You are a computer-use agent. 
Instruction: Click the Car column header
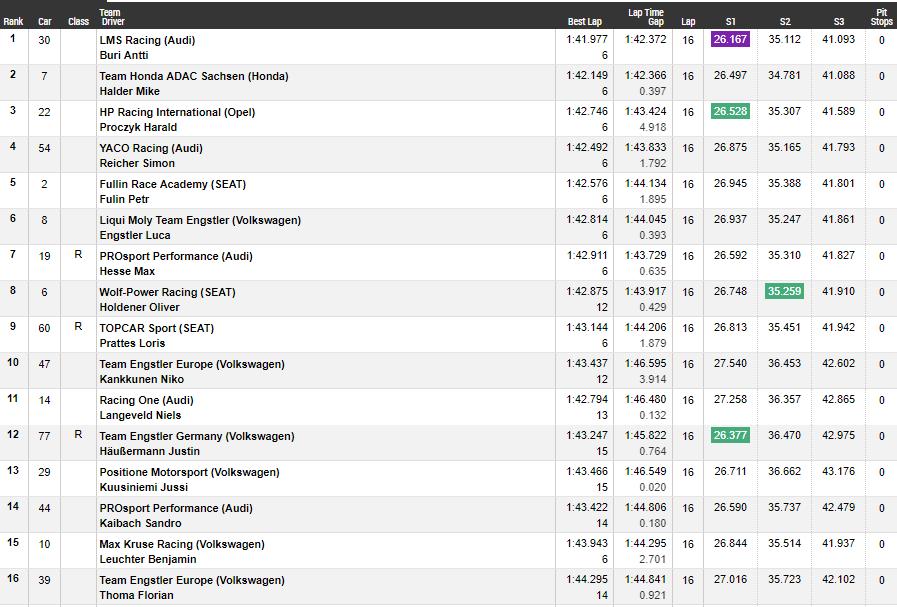tap(45, 22)
